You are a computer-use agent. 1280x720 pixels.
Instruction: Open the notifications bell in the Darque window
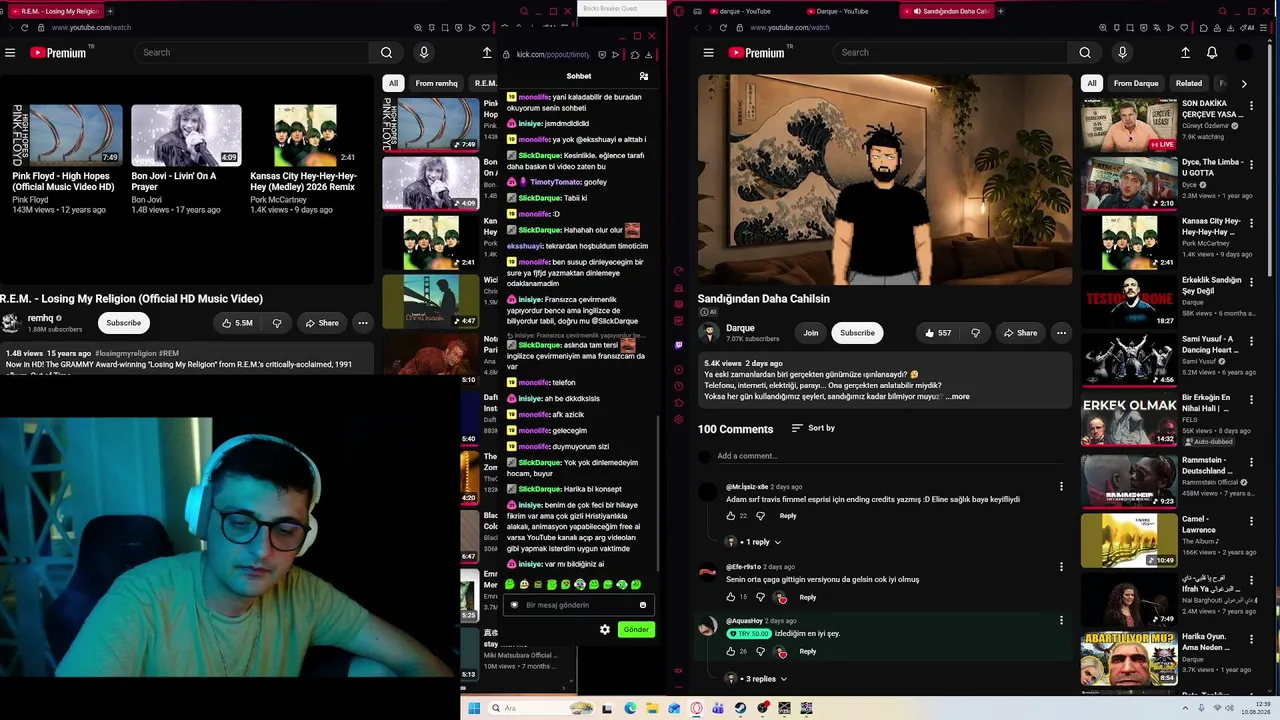point(1212,52)
